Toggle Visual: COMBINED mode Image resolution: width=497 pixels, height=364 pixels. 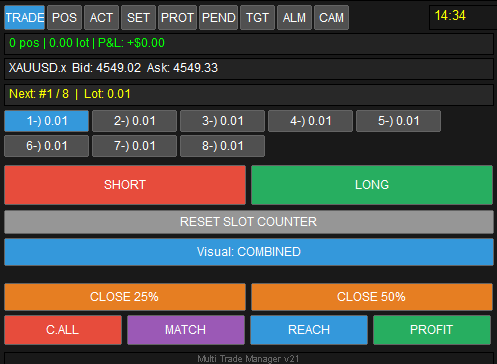click(249, 252)
